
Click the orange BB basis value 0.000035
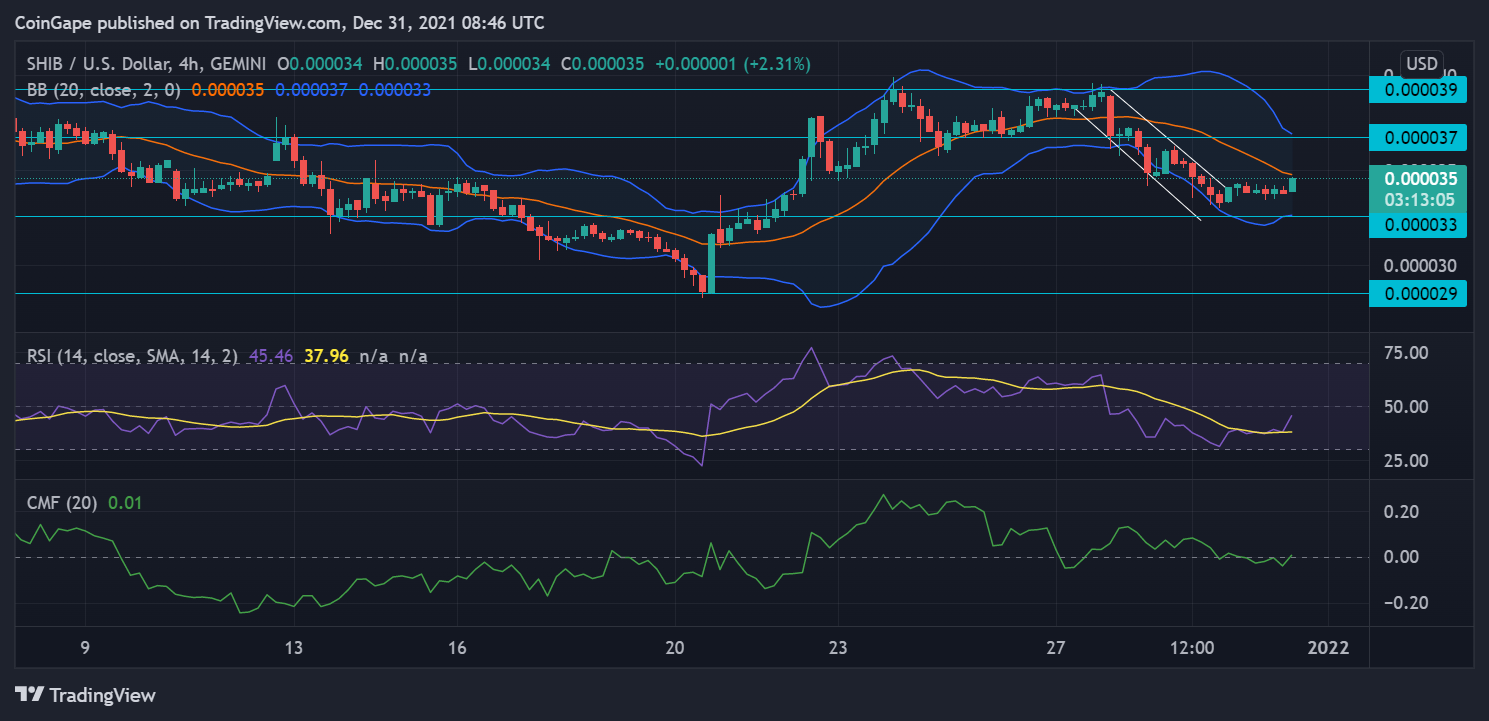pyautogui.click(x=227, y=89)
